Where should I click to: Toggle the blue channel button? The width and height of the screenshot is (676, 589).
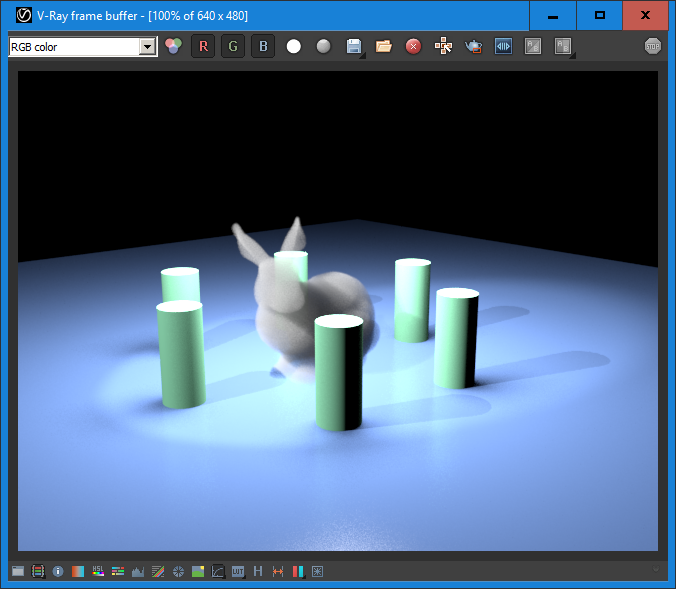263,46
